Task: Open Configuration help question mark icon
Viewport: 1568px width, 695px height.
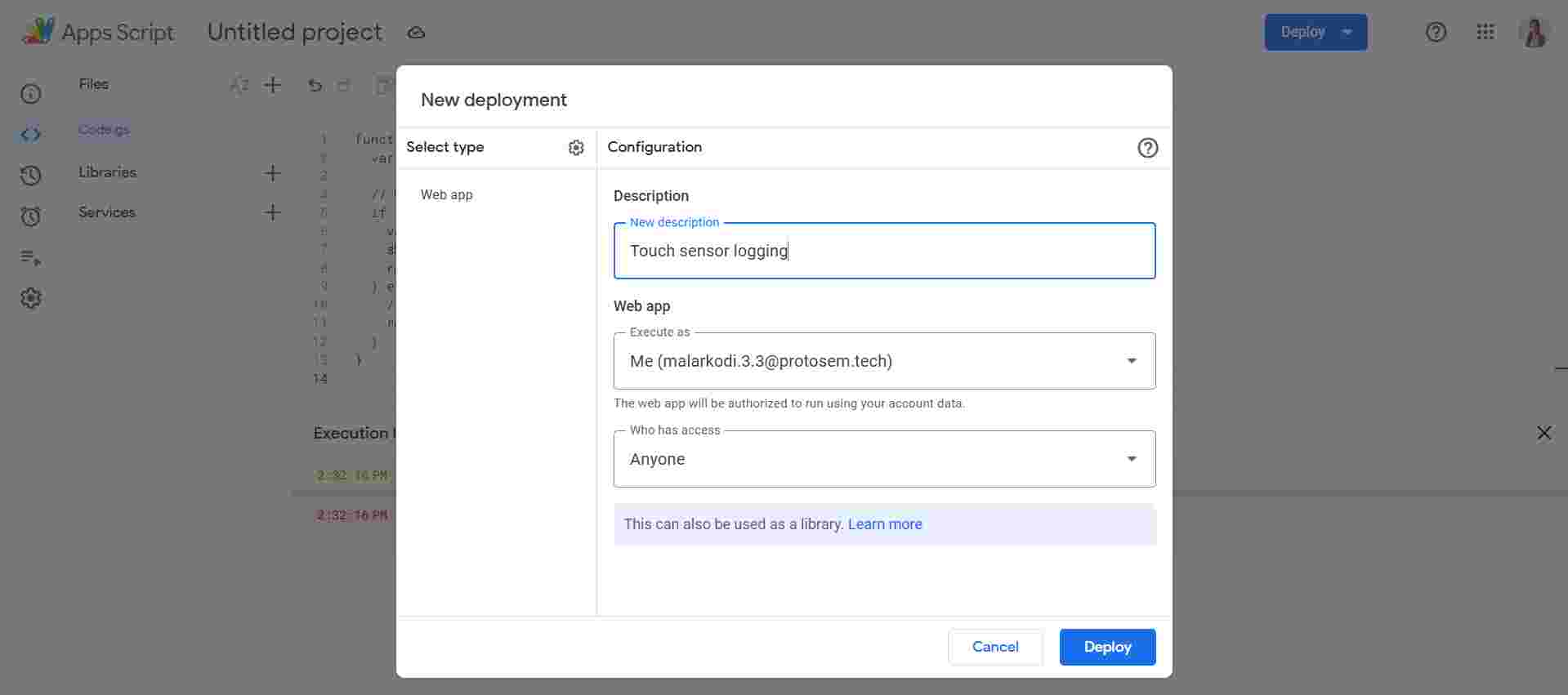Action: [1147, 148]
